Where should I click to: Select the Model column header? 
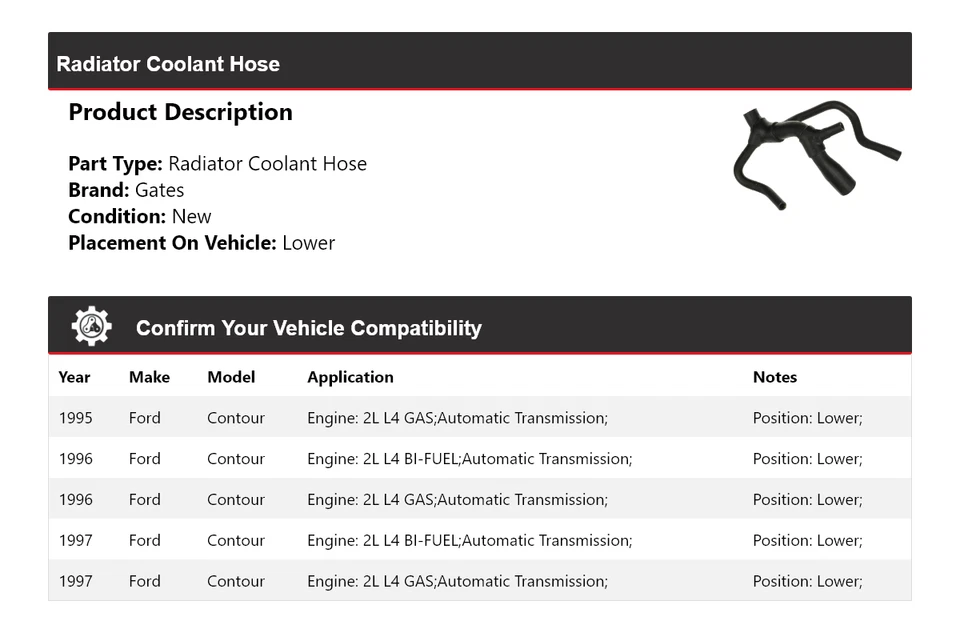click(231, 377)
